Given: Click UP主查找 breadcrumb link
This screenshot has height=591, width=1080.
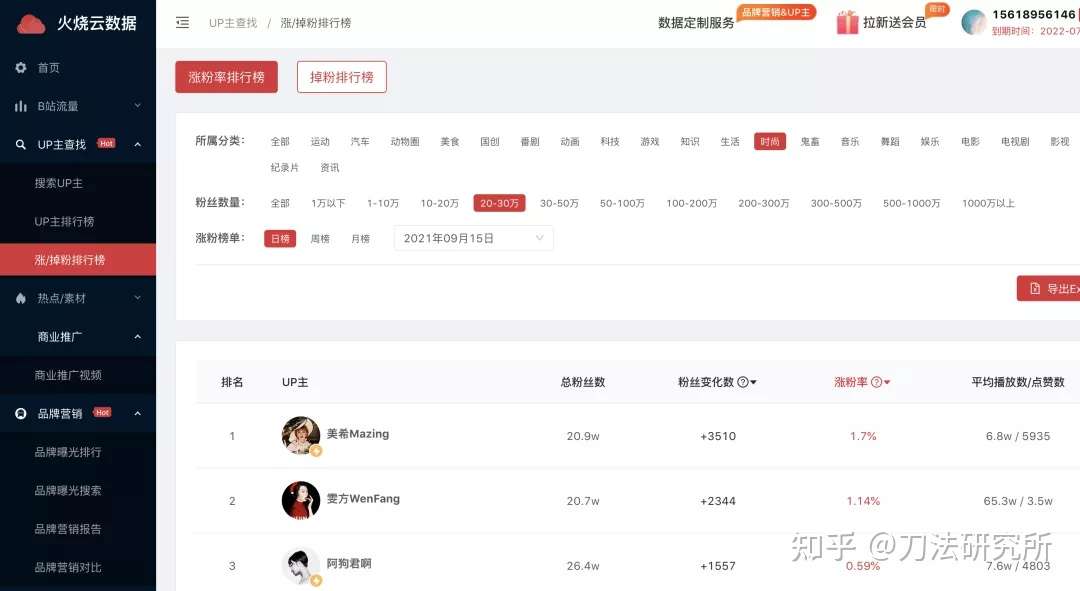Looking at the screenshot, I should point(233,23).
